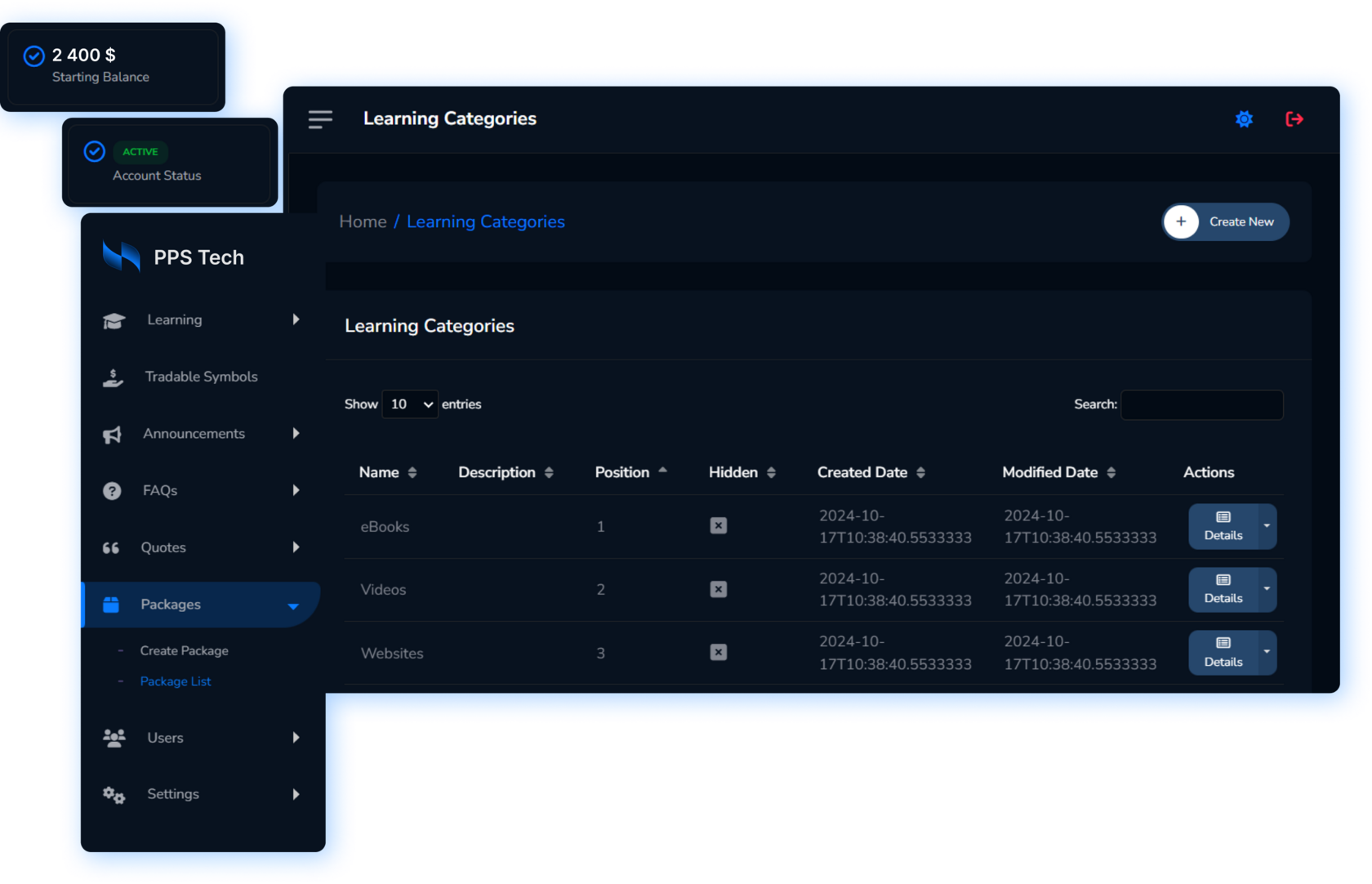This screenshot has height=884, width=1372.
Task: Open dropdown arrow beside eBooks Details button
Action: [x=1267, y=526]
